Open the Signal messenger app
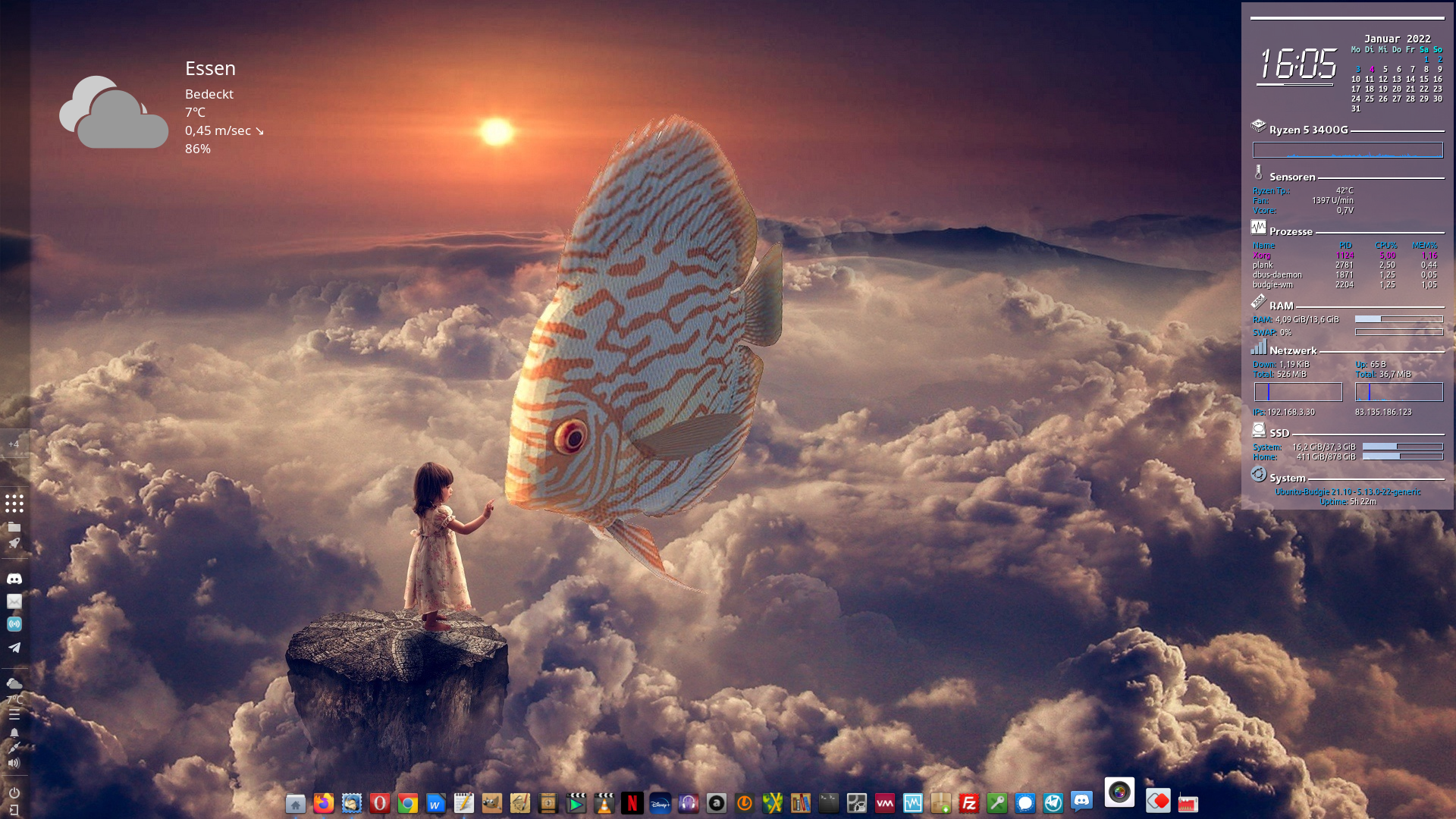This screenshot has width=1456, height=819. point(1025,804)
